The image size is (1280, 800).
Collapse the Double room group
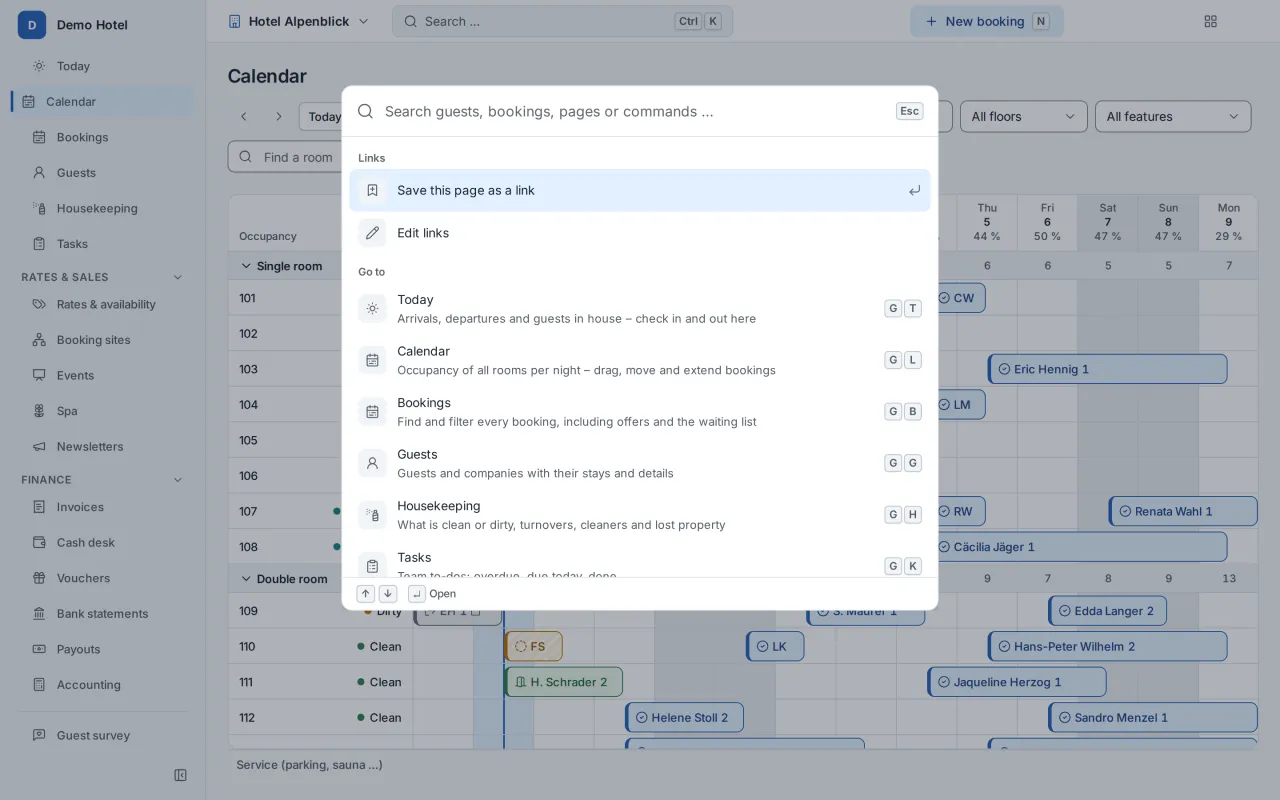coord(246,579)
